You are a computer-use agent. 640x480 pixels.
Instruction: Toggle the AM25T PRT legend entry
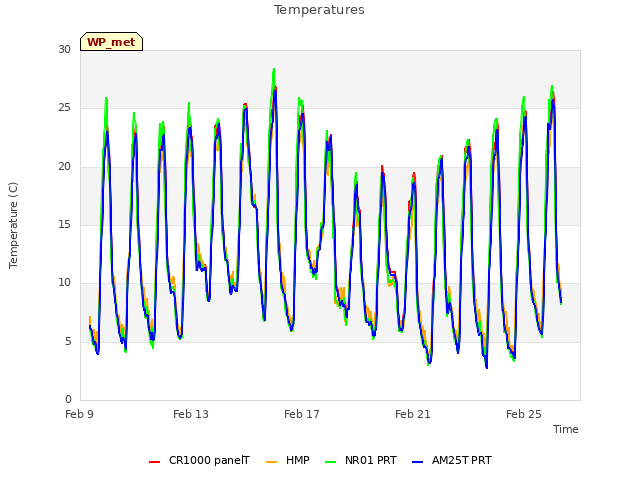pyautogui.click(x=452, y=461)
